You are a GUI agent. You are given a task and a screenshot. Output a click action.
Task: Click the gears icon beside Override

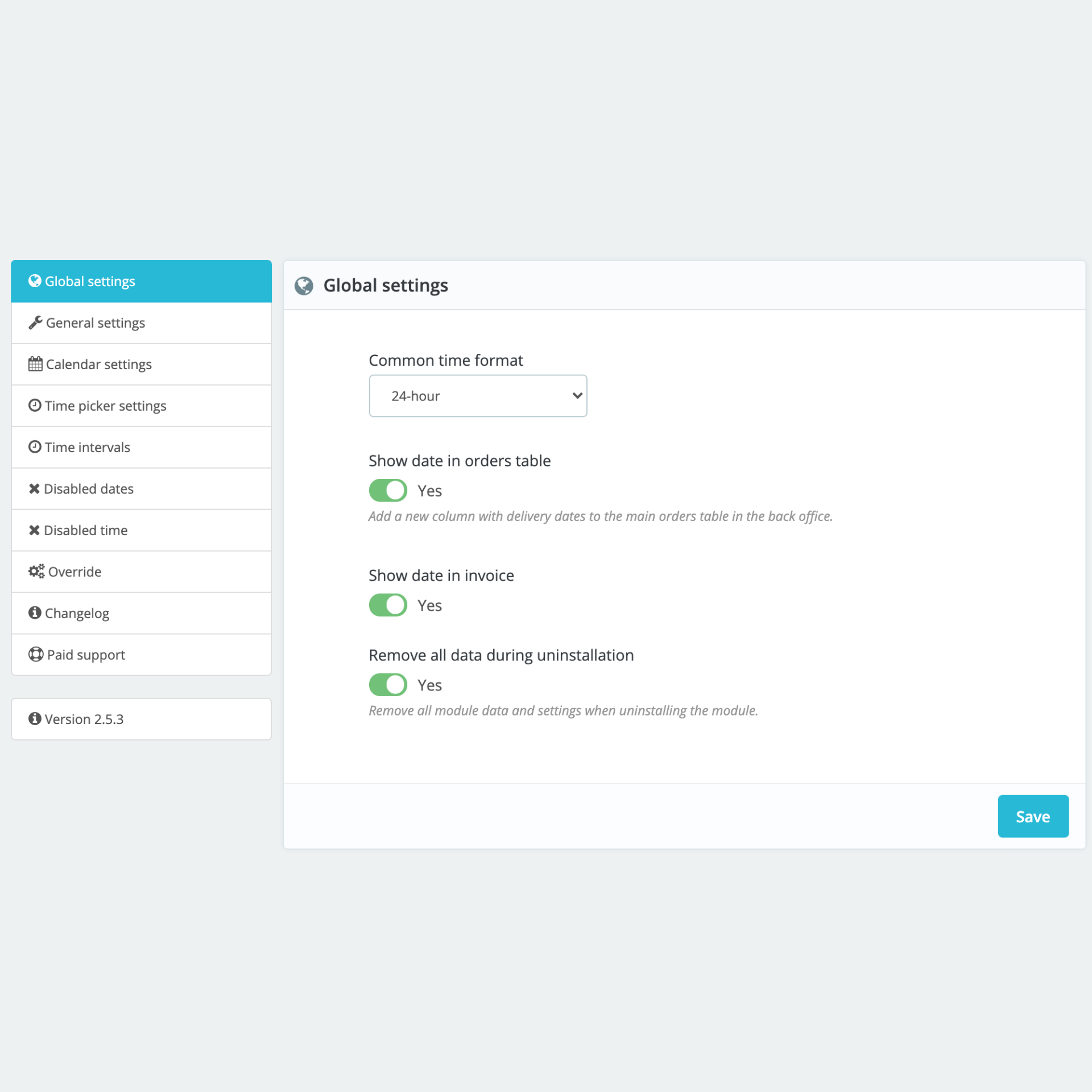[x=36, y=571]
